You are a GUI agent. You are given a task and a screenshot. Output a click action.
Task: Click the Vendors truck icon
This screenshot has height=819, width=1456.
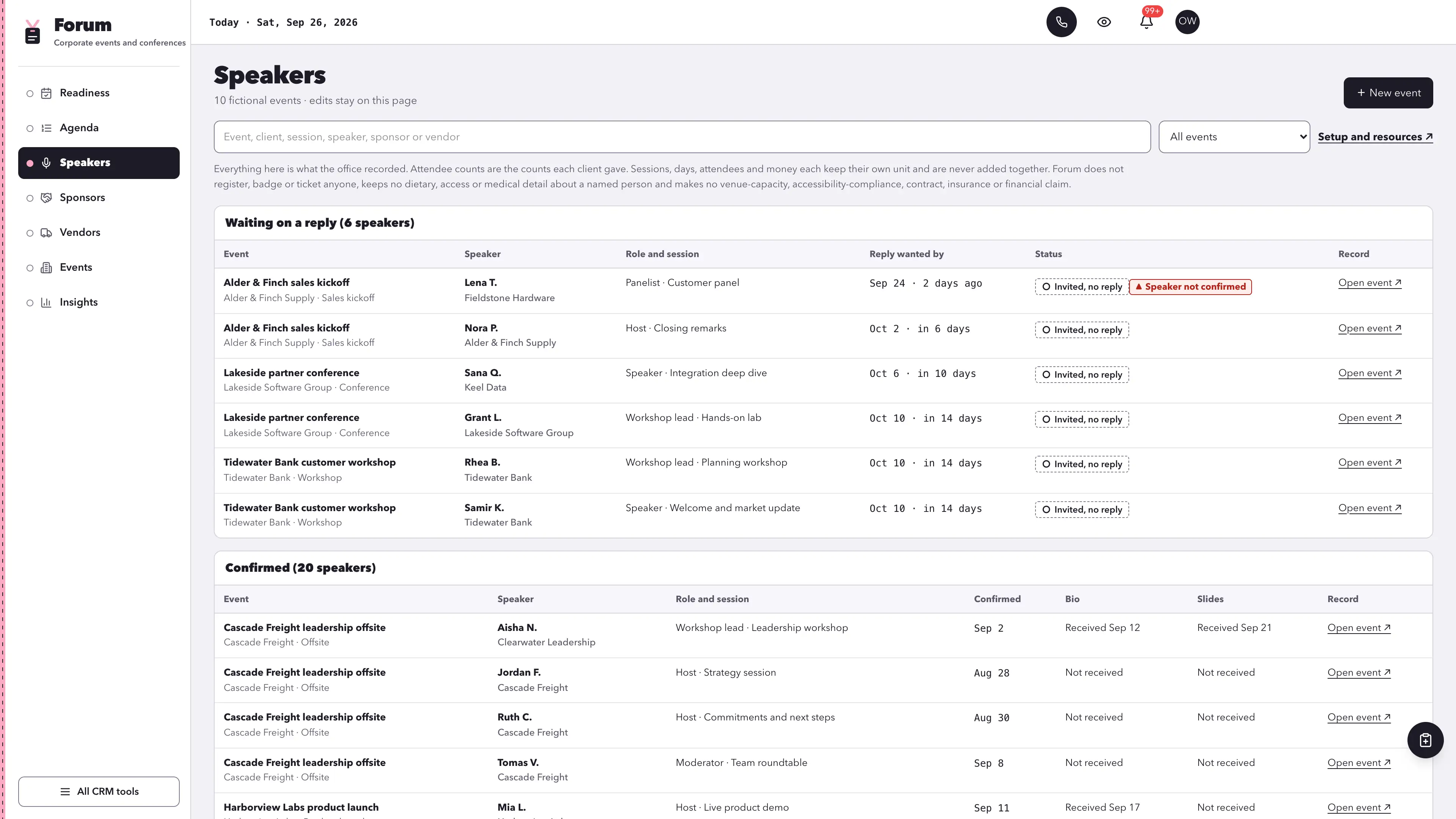pyautogui.click(x=46, y=233)
